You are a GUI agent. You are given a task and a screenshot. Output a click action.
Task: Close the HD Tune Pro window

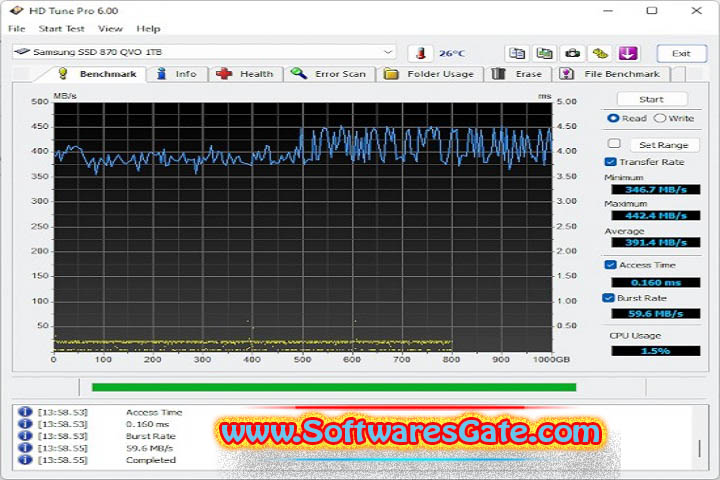(697, 10)
